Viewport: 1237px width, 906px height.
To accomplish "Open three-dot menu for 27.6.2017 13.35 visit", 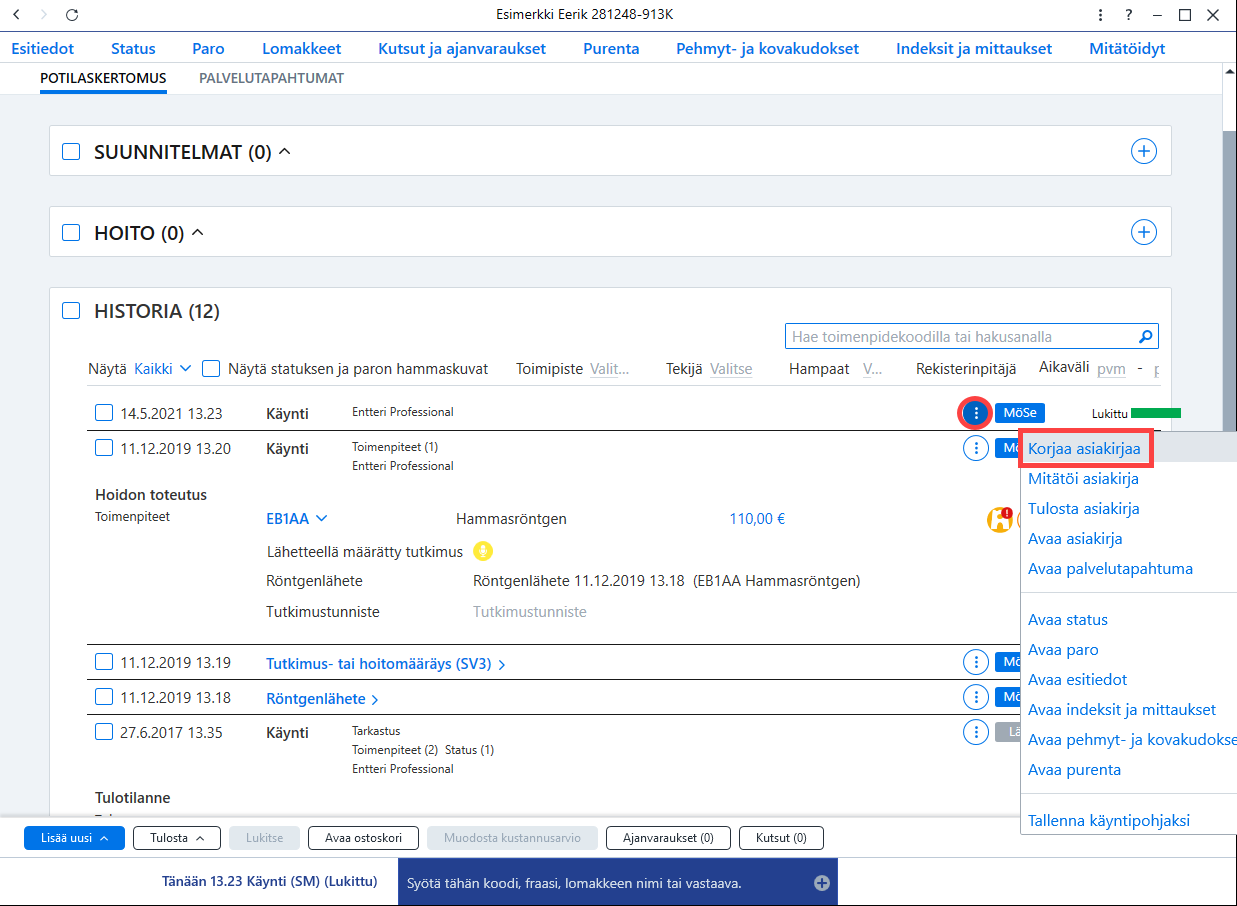I will click(975, 732).
